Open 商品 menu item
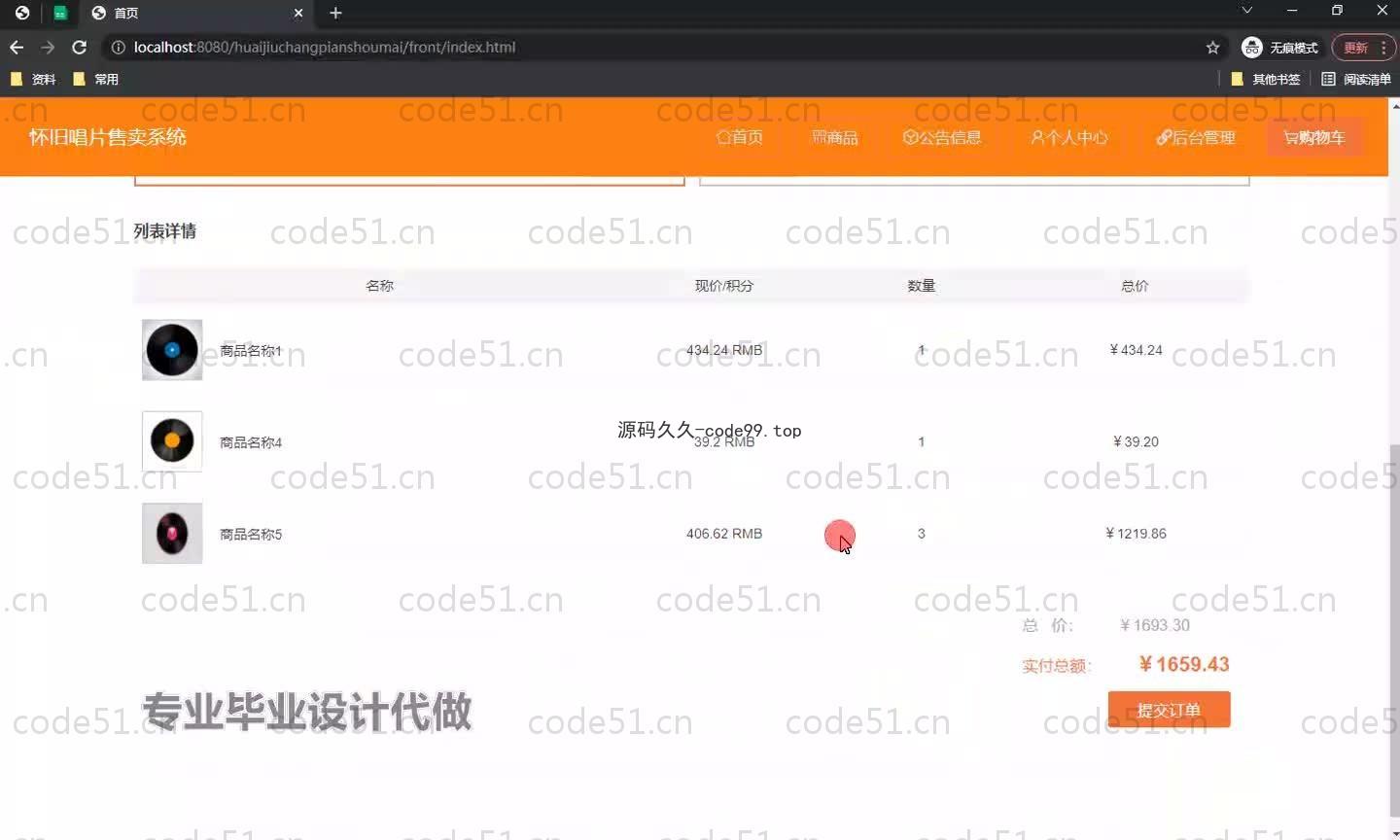The height and width of the screenshot is (840, 1400). (835, 137)
